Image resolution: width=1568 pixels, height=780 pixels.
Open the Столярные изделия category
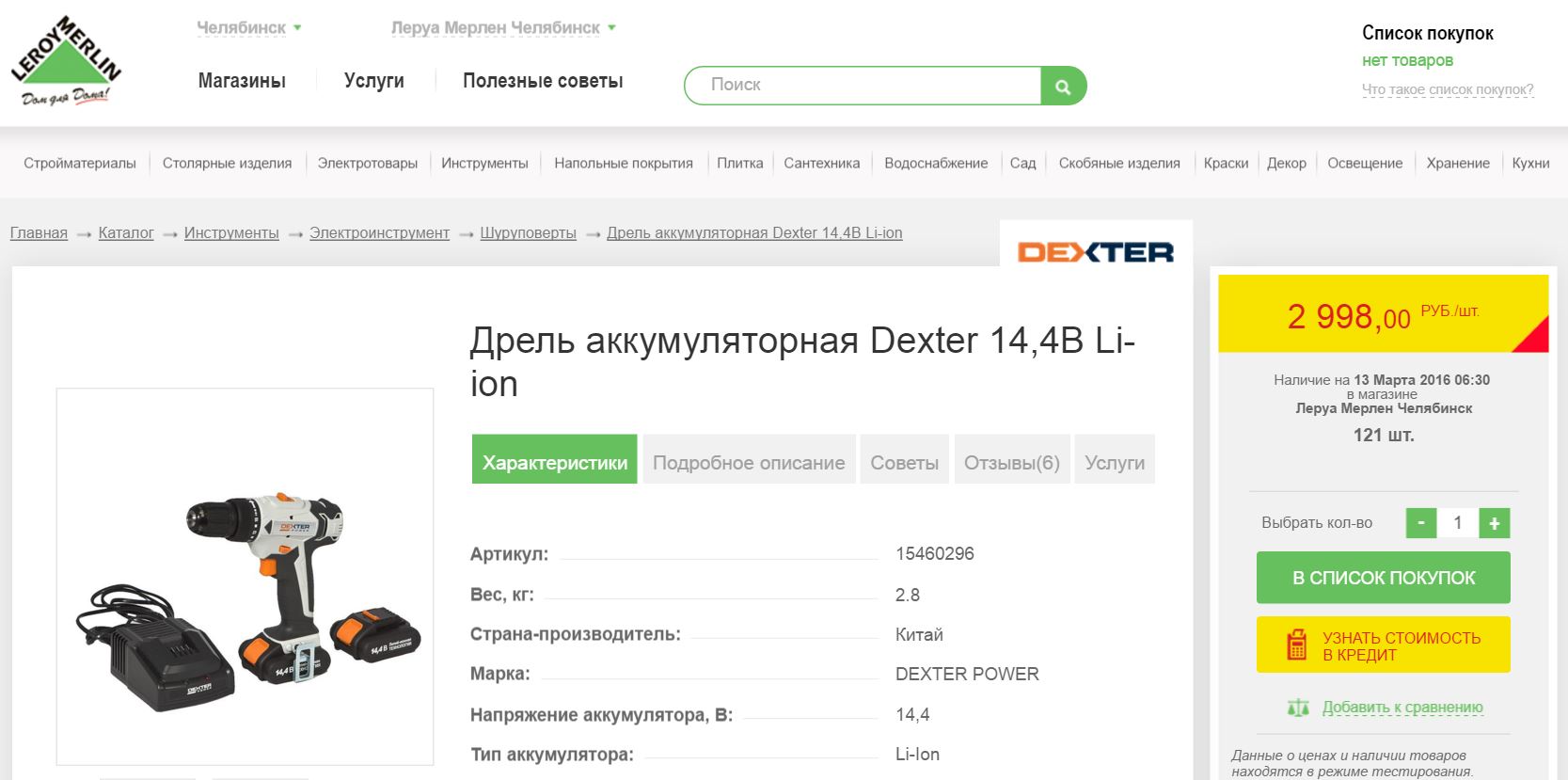227,163
